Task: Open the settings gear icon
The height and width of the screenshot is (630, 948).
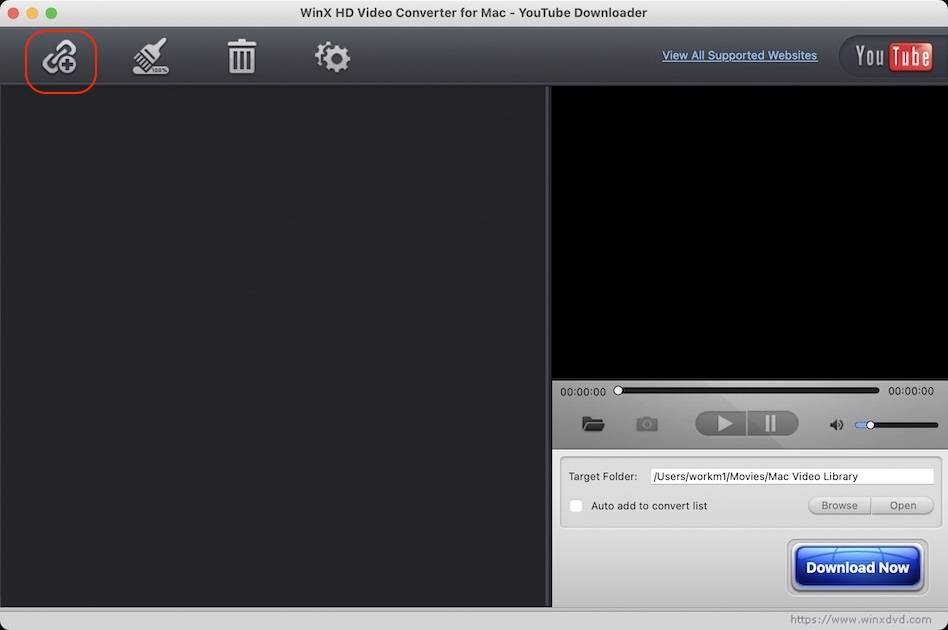Action: (x=331, y=57)
